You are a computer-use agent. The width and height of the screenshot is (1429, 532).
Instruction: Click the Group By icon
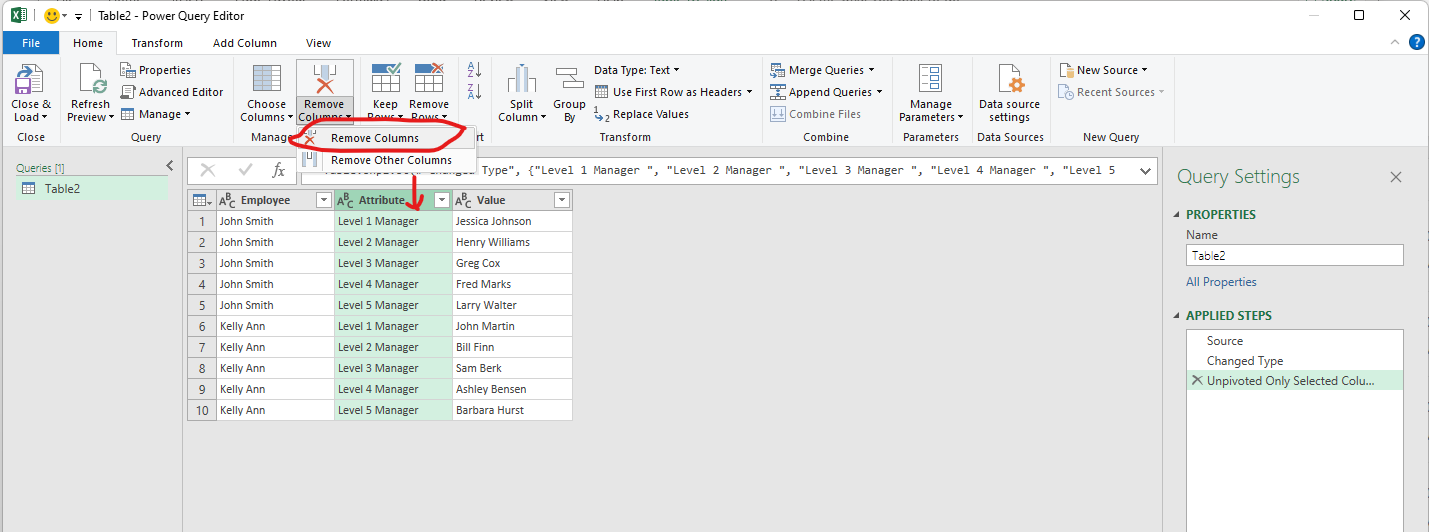click(569, 80)
